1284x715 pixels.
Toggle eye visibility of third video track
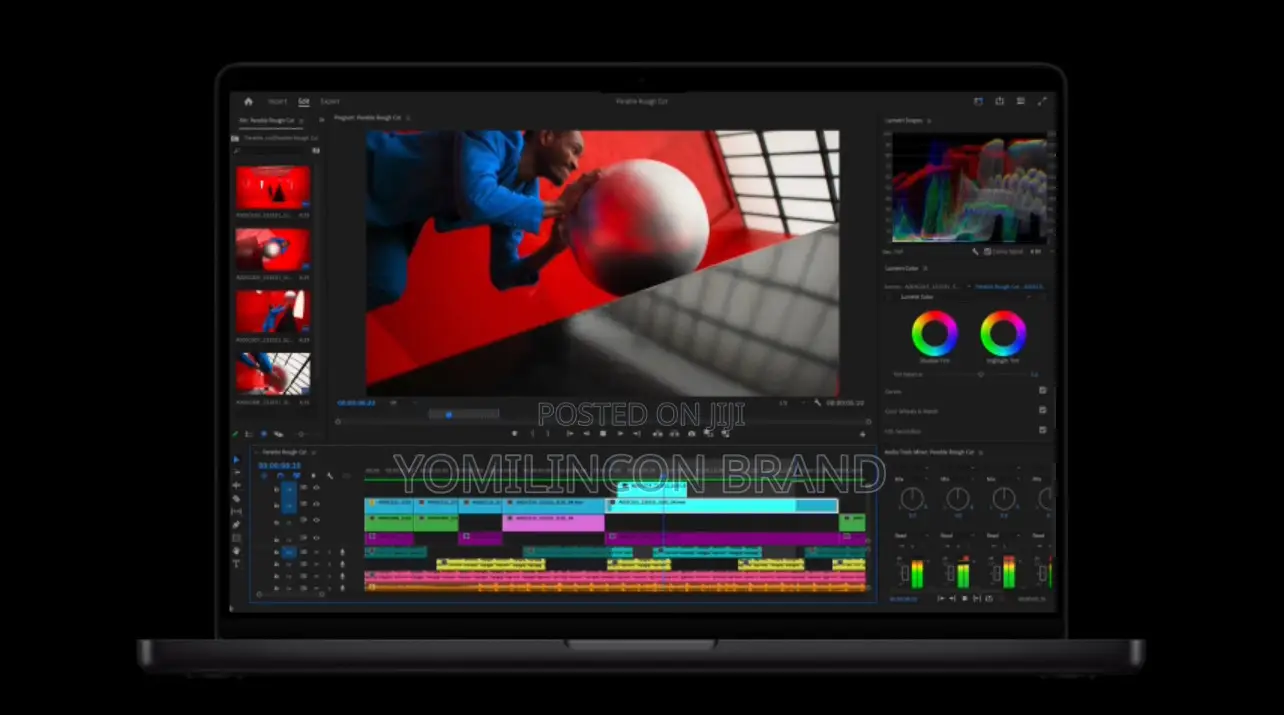pos(317,520)
